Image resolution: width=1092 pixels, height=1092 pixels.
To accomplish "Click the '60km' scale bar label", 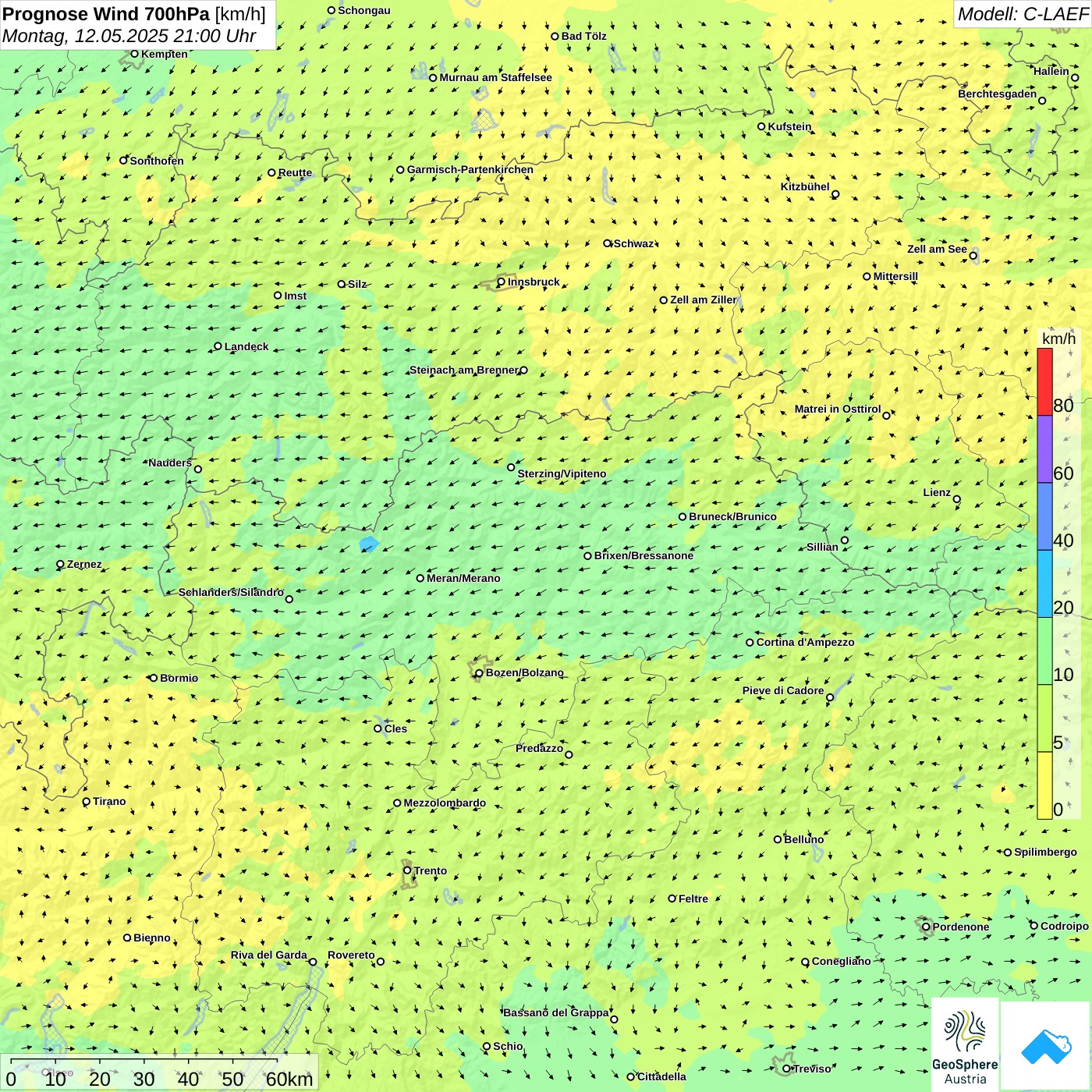I will (x=289, y=1079).
